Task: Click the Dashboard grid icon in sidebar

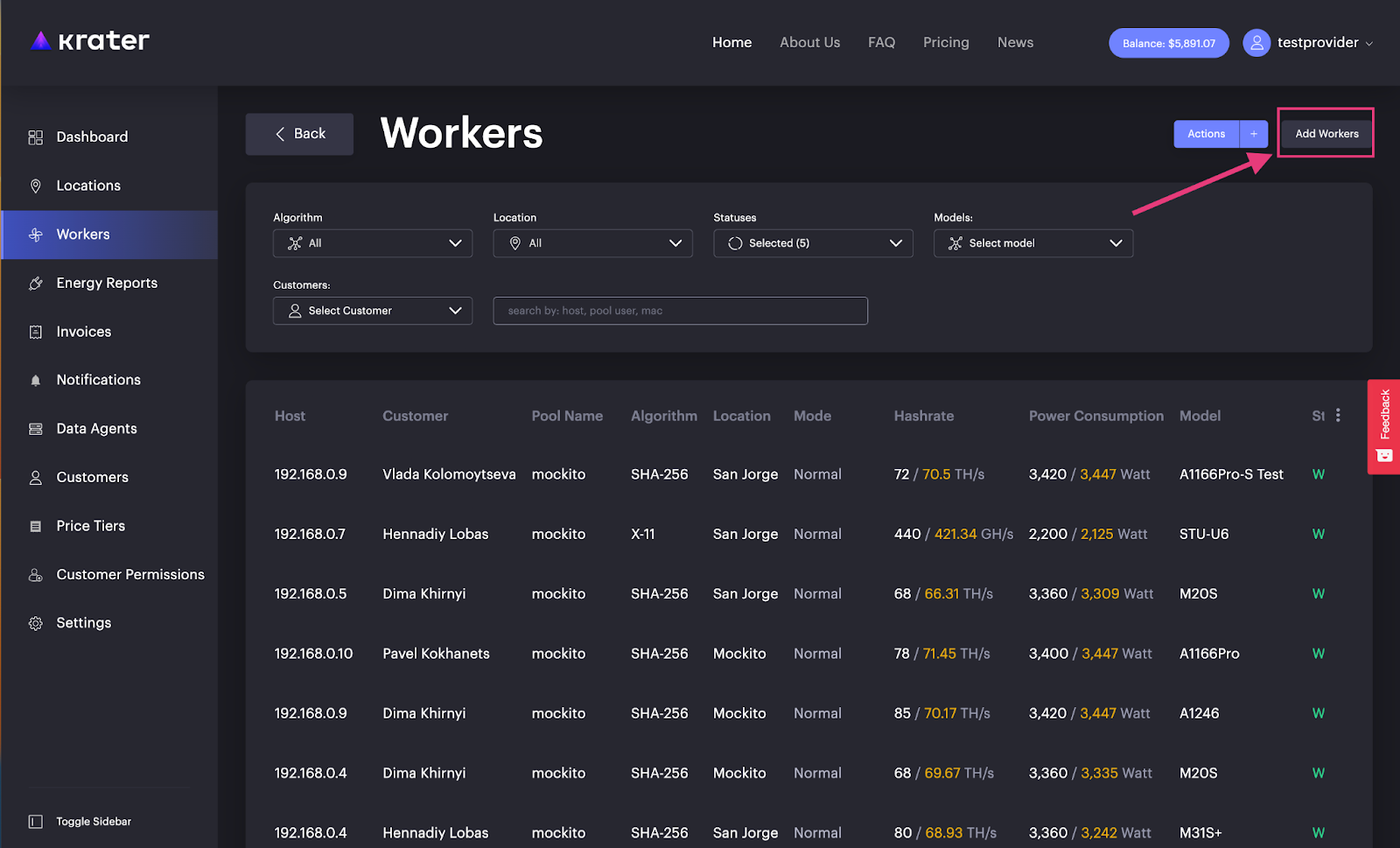Action: 36,137
